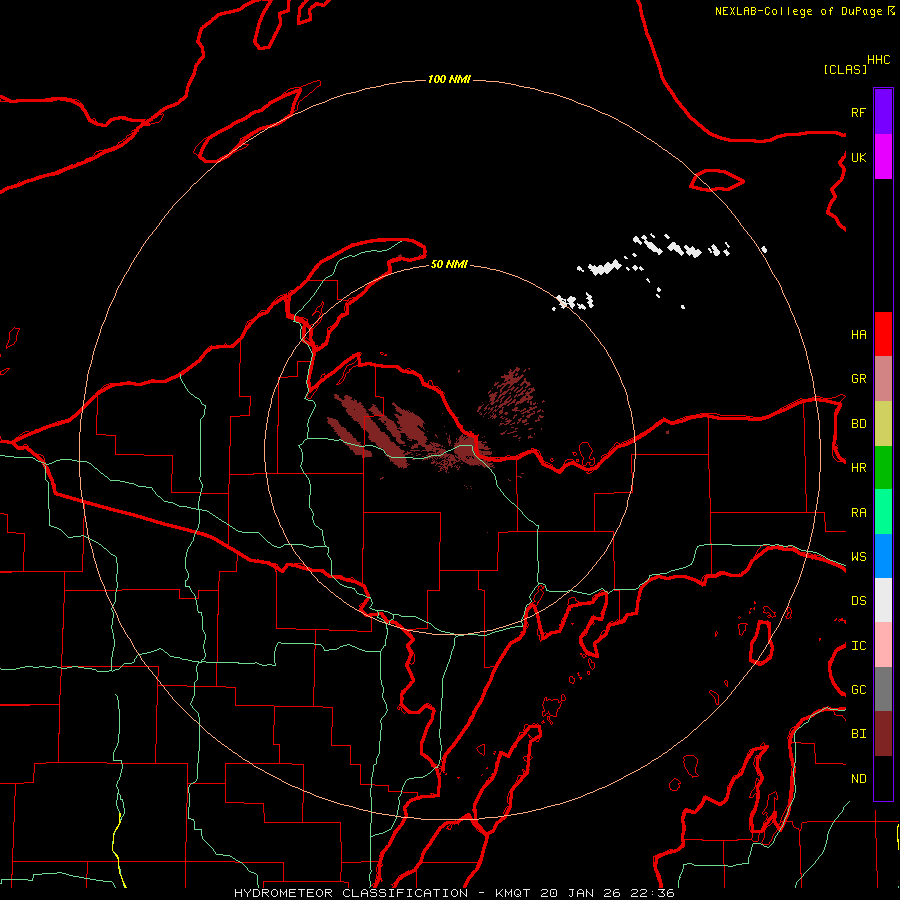The image size is (900, 900).
Task: Click the HHC product label
Action: click(878, 60)
